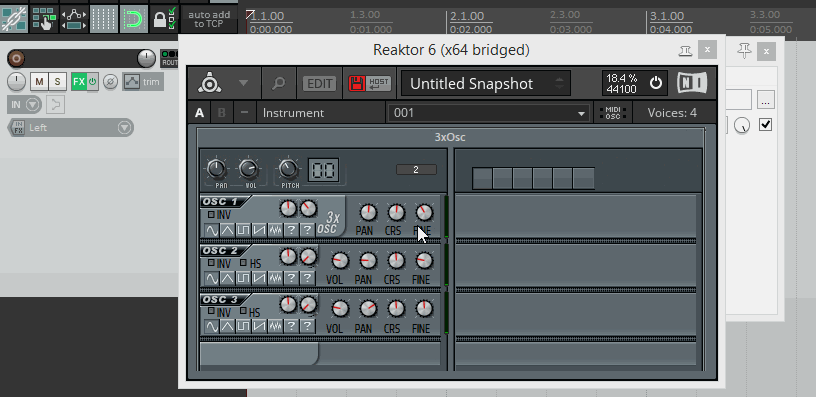Select sine waveform for OSC 1
This screenshot has height=397, width=816.
(x=211, y=229)
